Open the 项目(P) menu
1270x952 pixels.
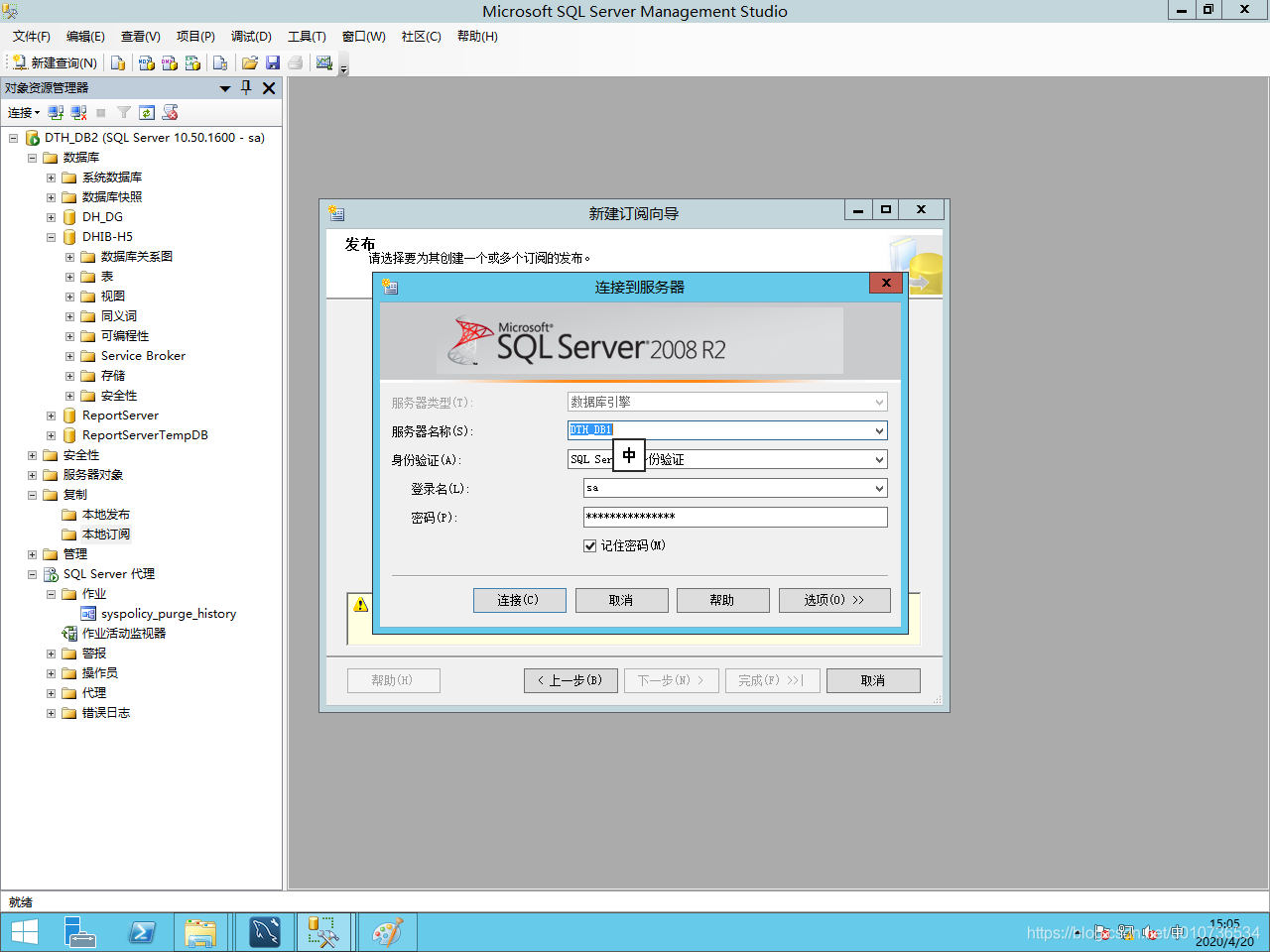pyautogui.click(x=195, y=37)
